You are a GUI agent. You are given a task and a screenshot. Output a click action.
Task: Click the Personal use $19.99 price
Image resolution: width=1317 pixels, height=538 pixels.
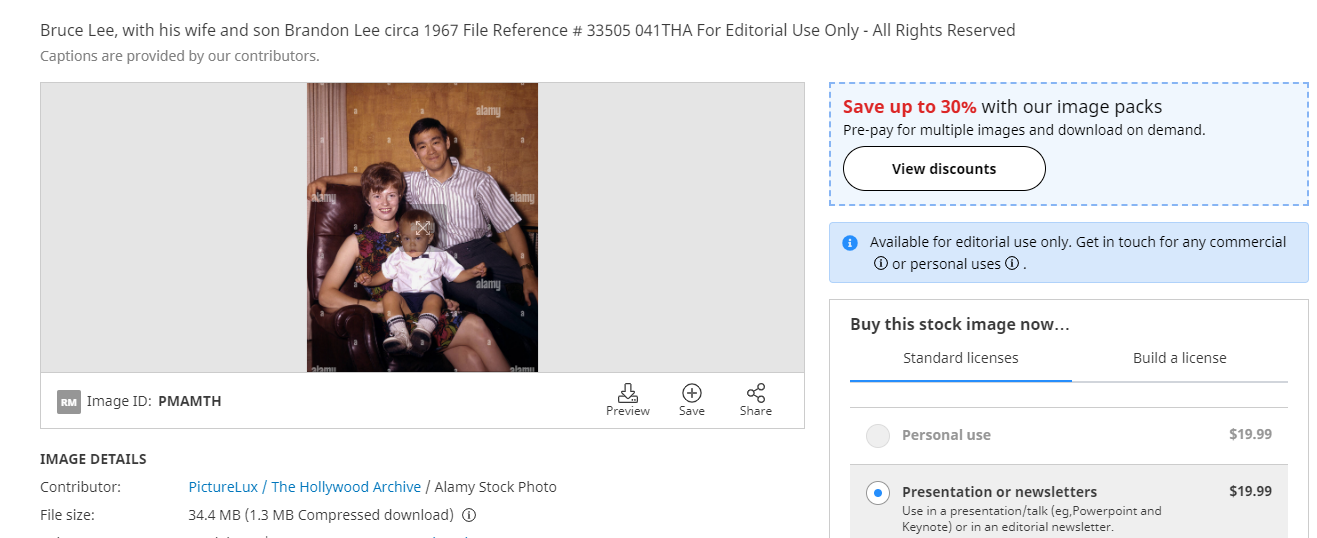[x=1250, y=435]
